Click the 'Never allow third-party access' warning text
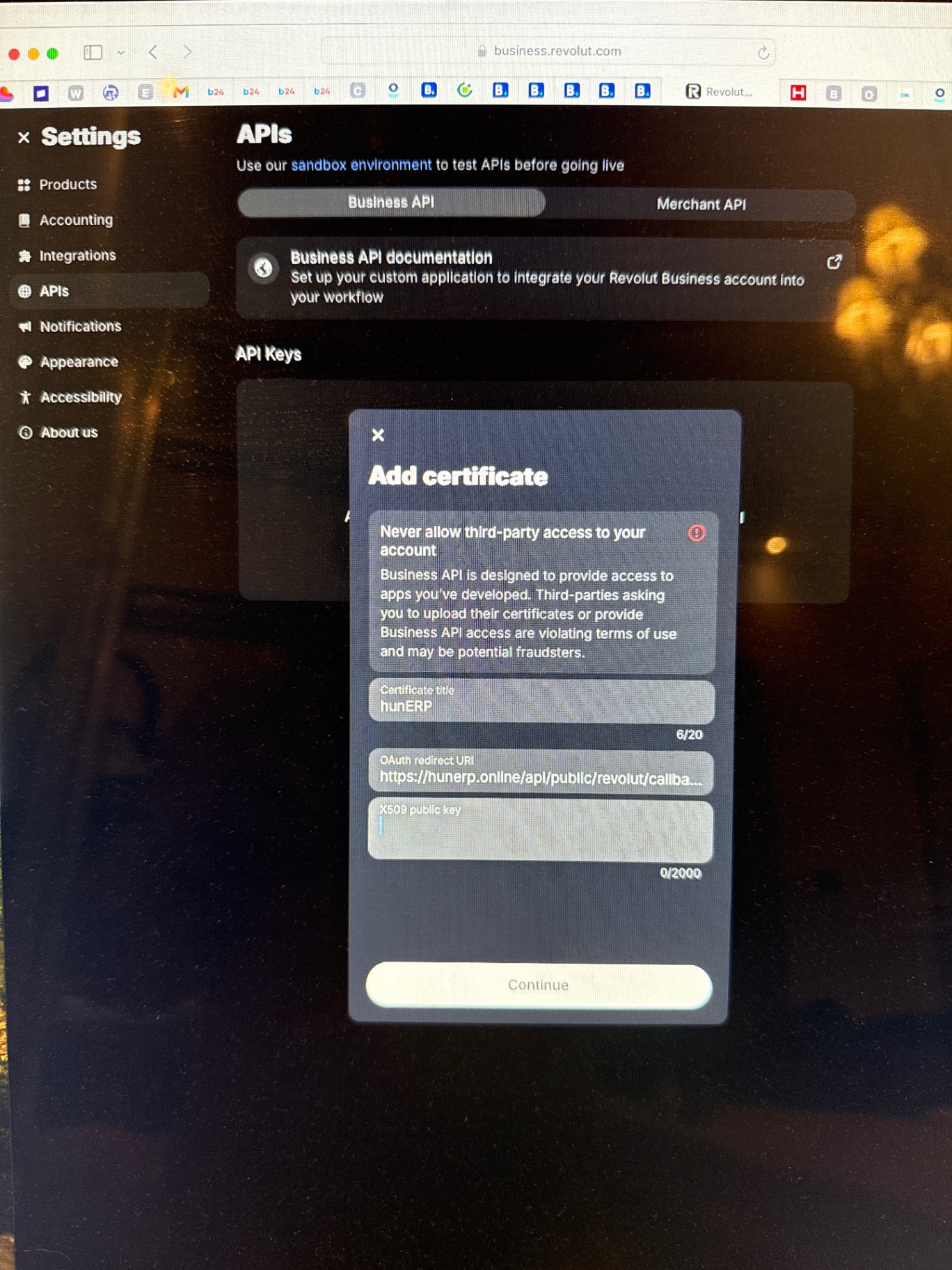 tap(513, 541)
